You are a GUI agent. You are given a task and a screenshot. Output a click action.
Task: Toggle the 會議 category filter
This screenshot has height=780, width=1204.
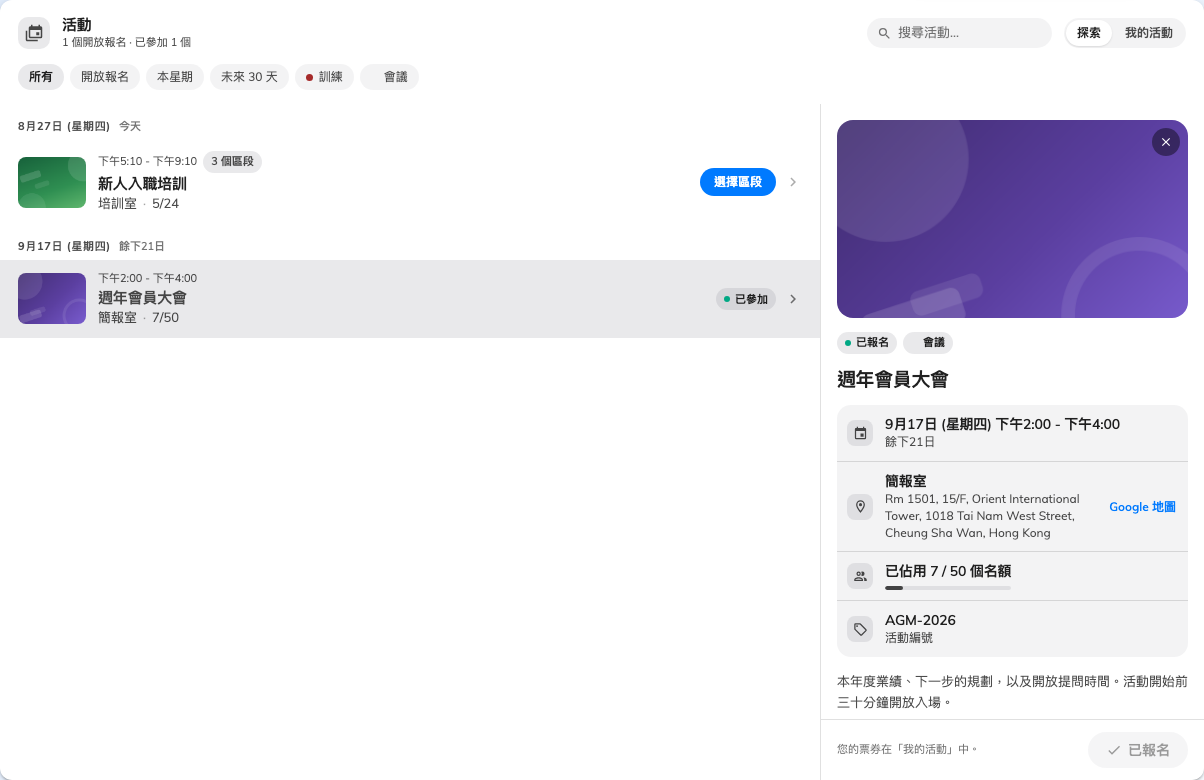click(389, 77)
